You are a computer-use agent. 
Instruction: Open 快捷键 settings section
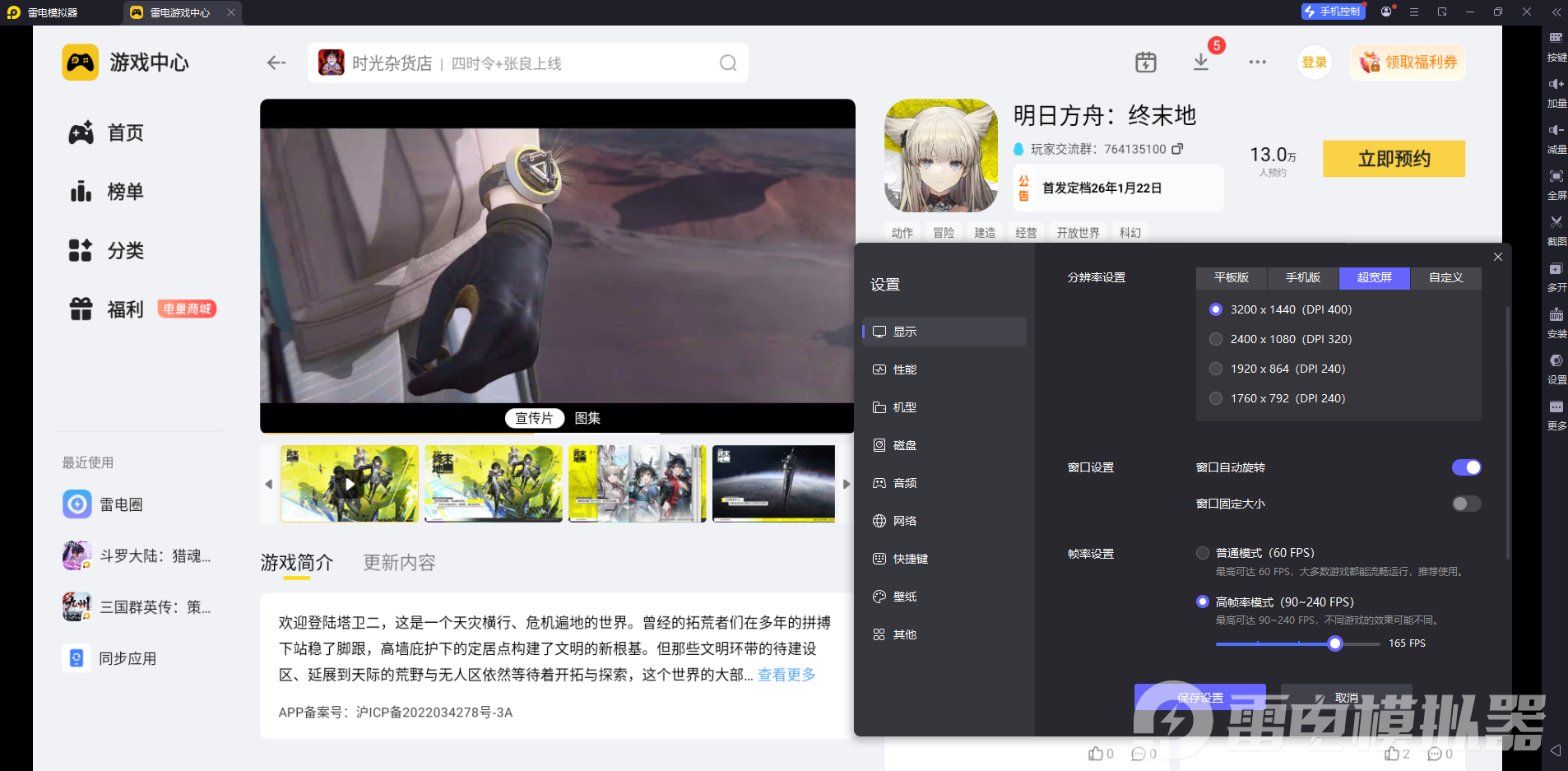coord(944,559)
